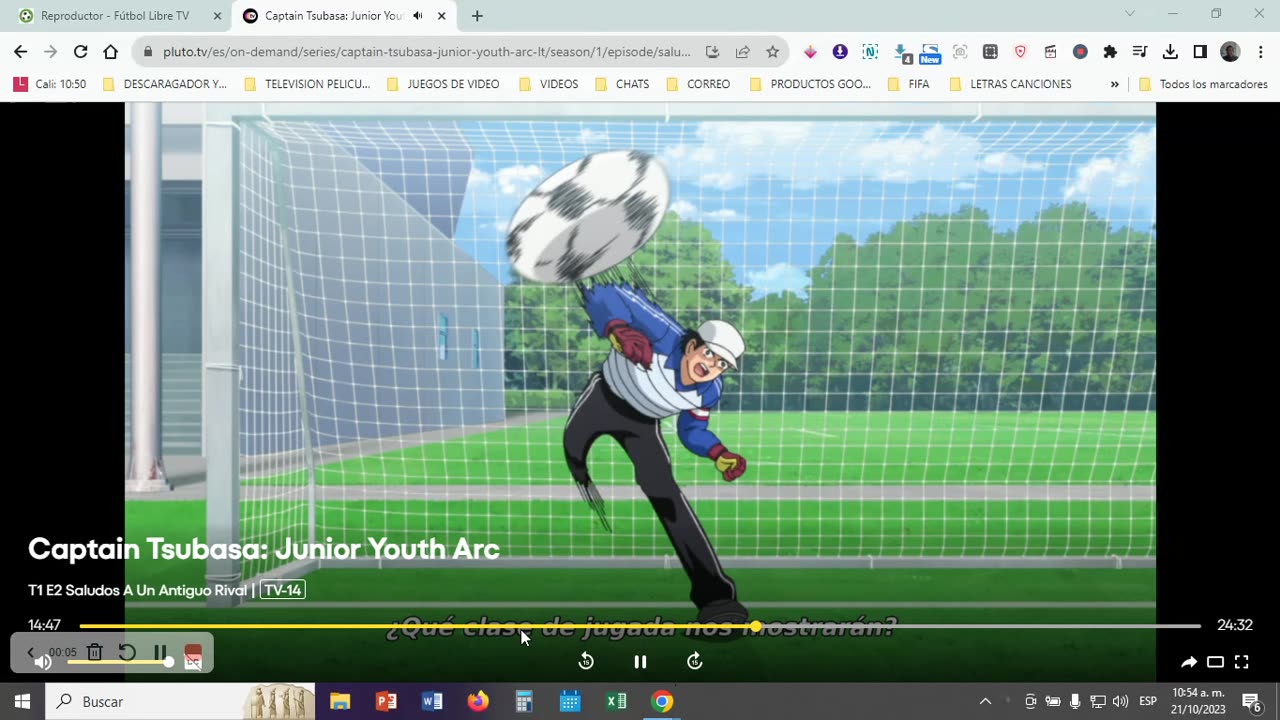Open the media control playlist button

[1140, 52]
